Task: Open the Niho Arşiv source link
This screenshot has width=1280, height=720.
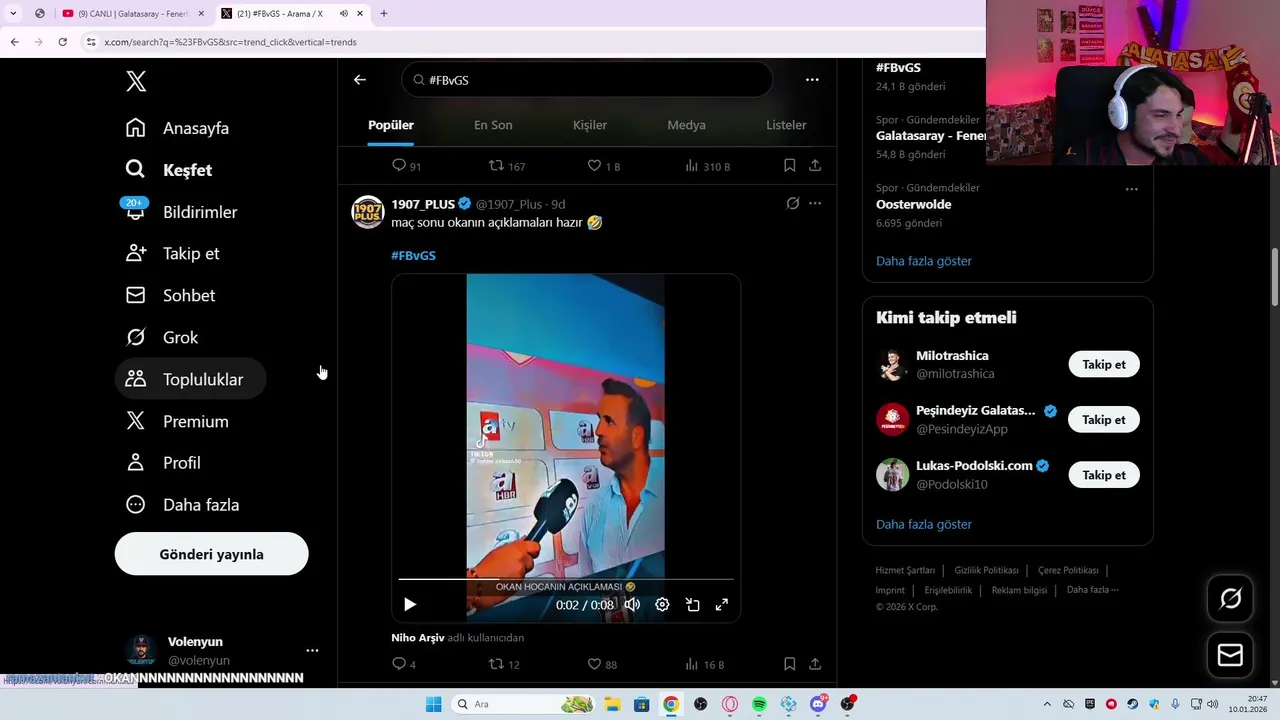Action: (x=418, y=638)
